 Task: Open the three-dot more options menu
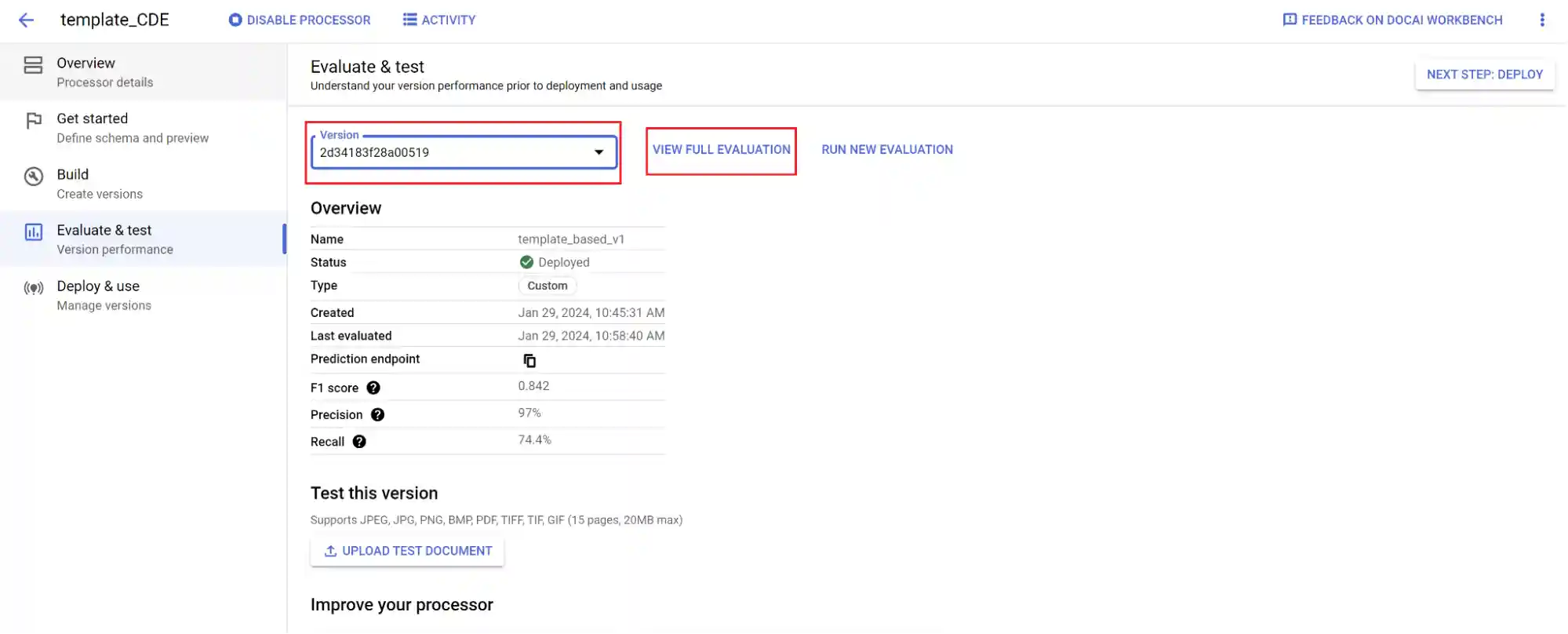1541,20
